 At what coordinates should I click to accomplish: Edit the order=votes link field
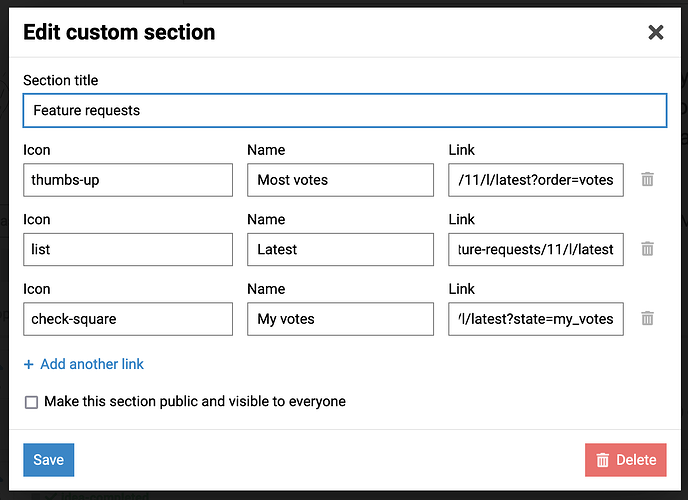pos(536,180)
